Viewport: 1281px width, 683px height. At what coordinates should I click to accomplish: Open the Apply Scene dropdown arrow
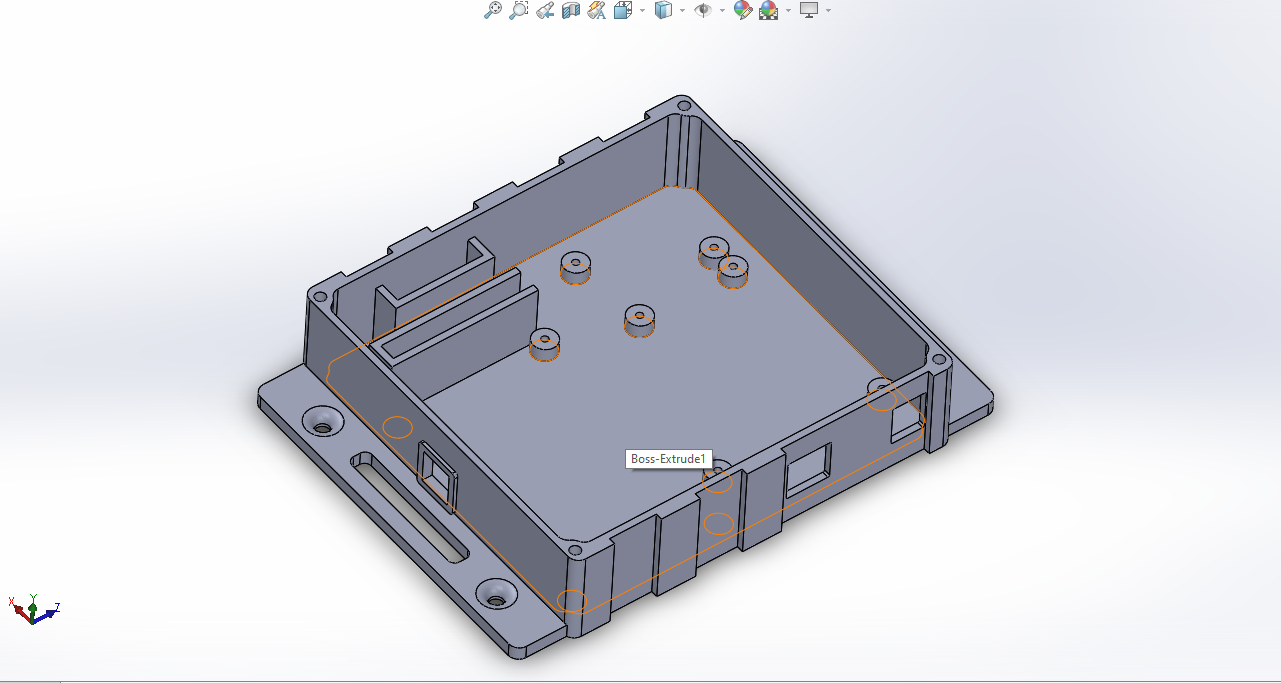pos(788,10)
